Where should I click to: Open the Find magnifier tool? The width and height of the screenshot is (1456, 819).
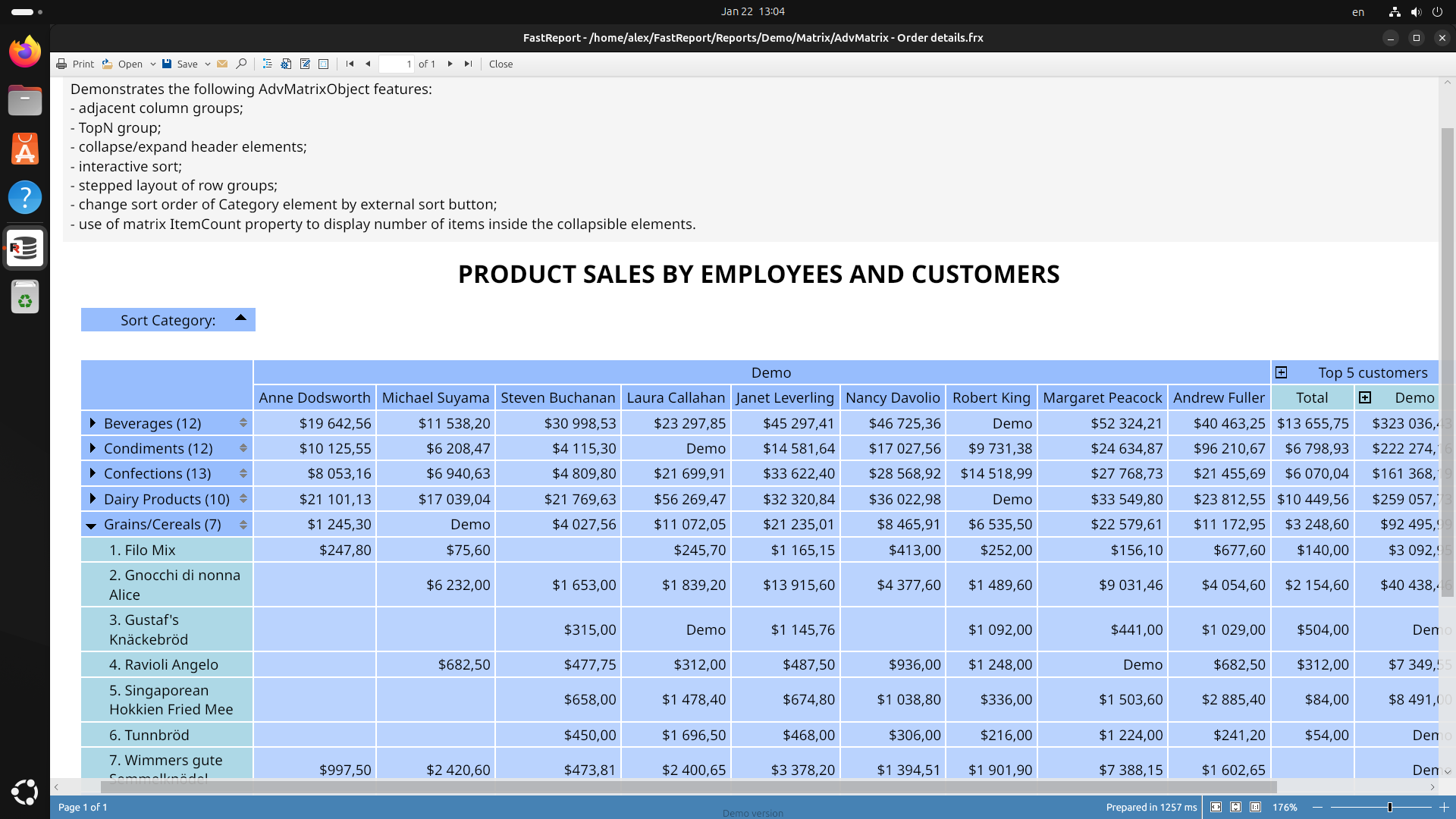click(x=241, y=64)
